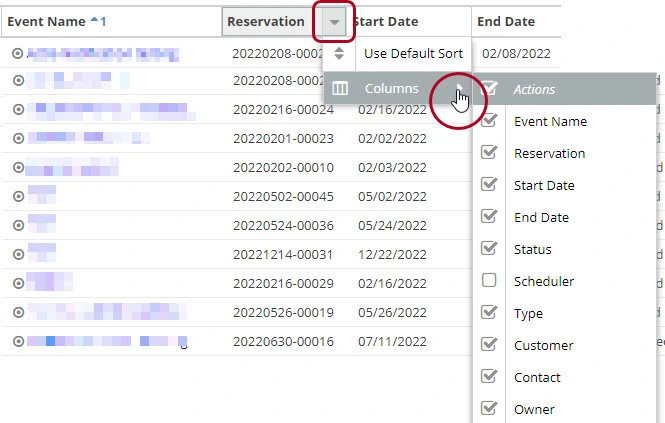Image resolution: width=665 pixels, height=423 pixels.
Task: Click the Event Name column header
Action: pos(46,22)
